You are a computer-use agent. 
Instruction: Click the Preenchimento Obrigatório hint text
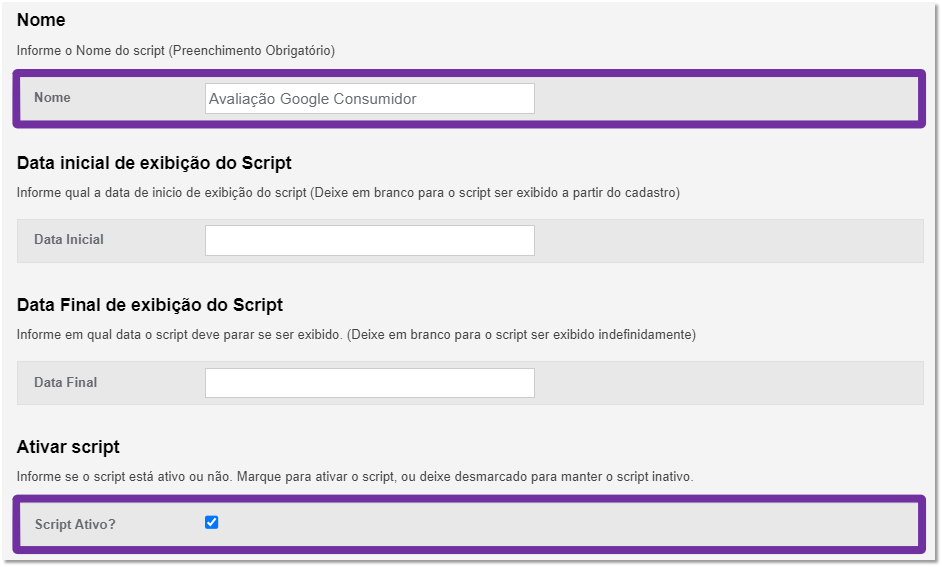tap(252, 50)
